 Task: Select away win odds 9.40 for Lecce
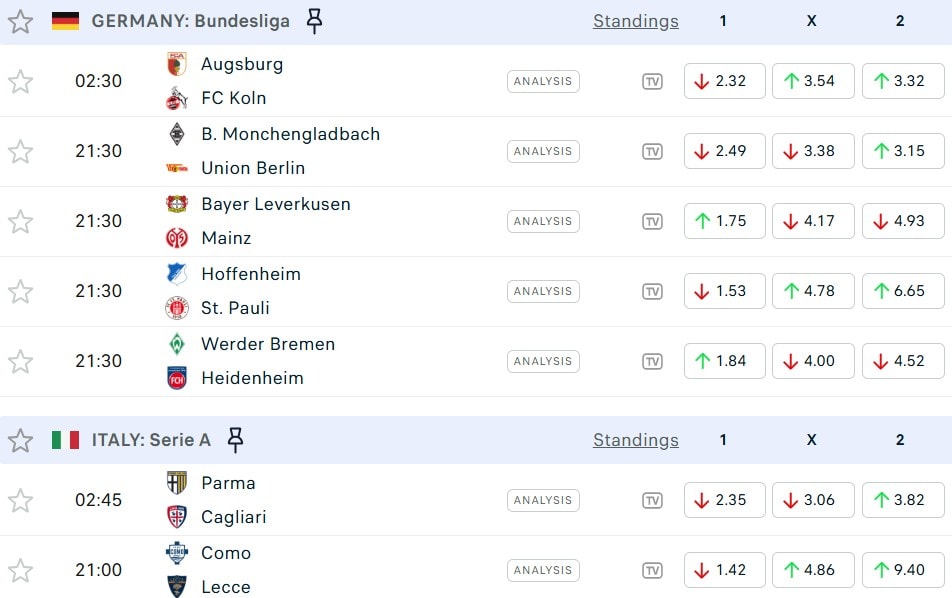tap(900, 570)
